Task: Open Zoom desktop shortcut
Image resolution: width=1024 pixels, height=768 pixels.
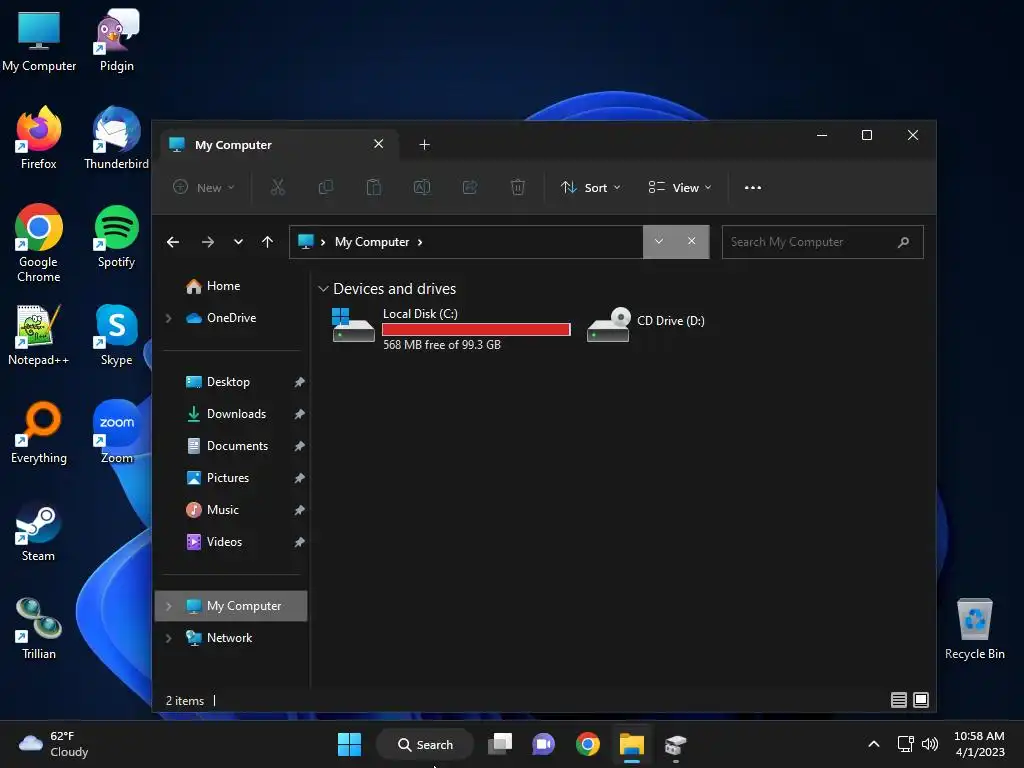Action: pos(116,432)
